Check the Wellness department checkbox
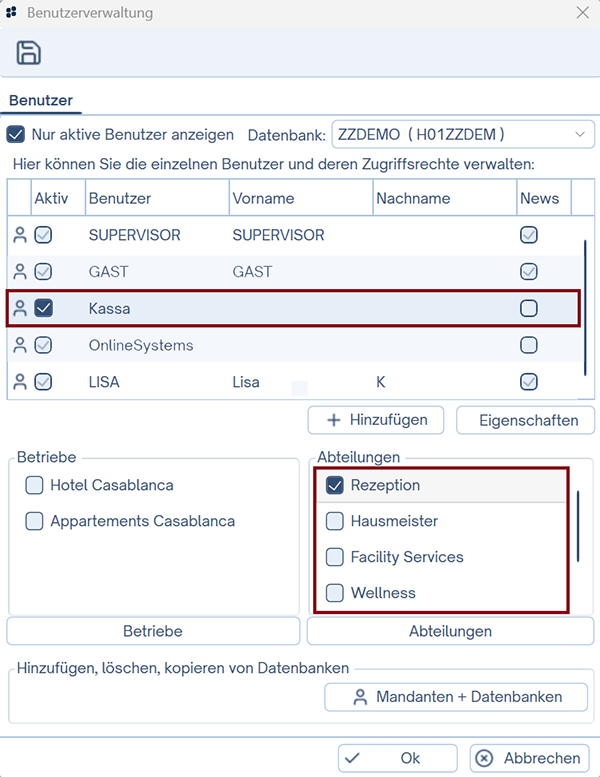Screen dimensions: 600x777 point(335,593)
